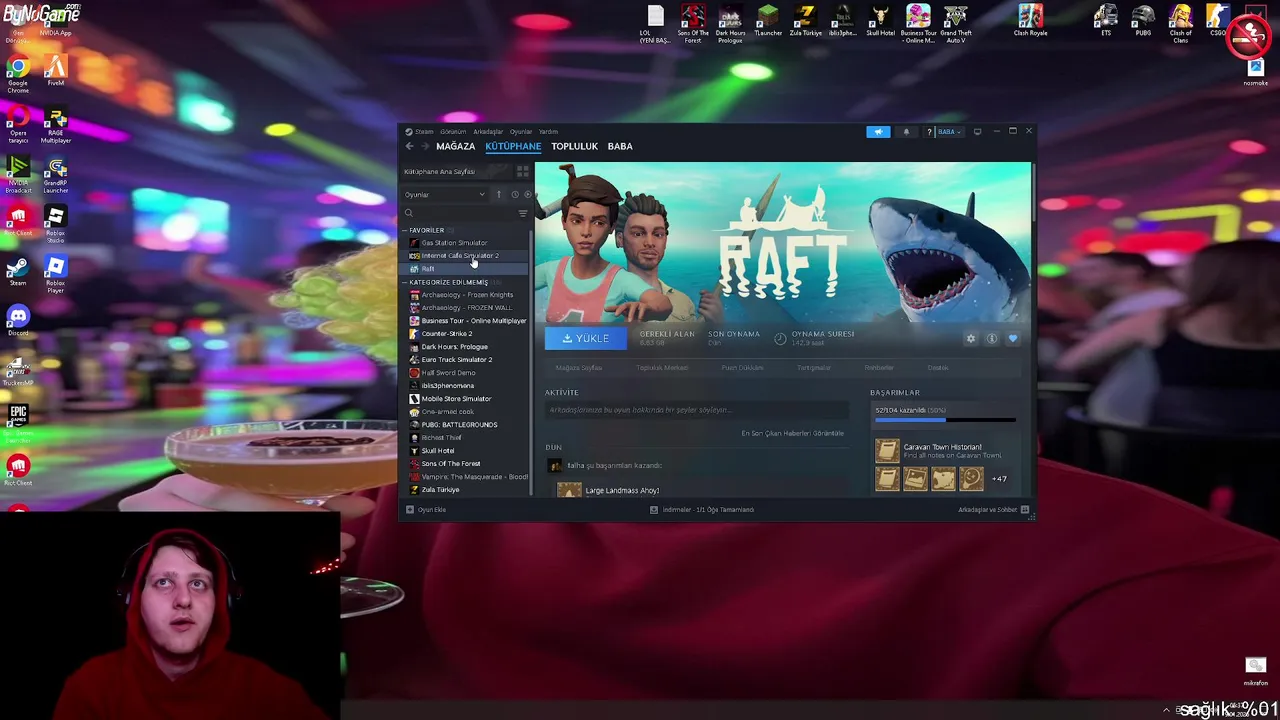The height and width of the screenshot is (720, 1280).
Task: Click the recent activity clock filter icon
Action: coord(515,194)
